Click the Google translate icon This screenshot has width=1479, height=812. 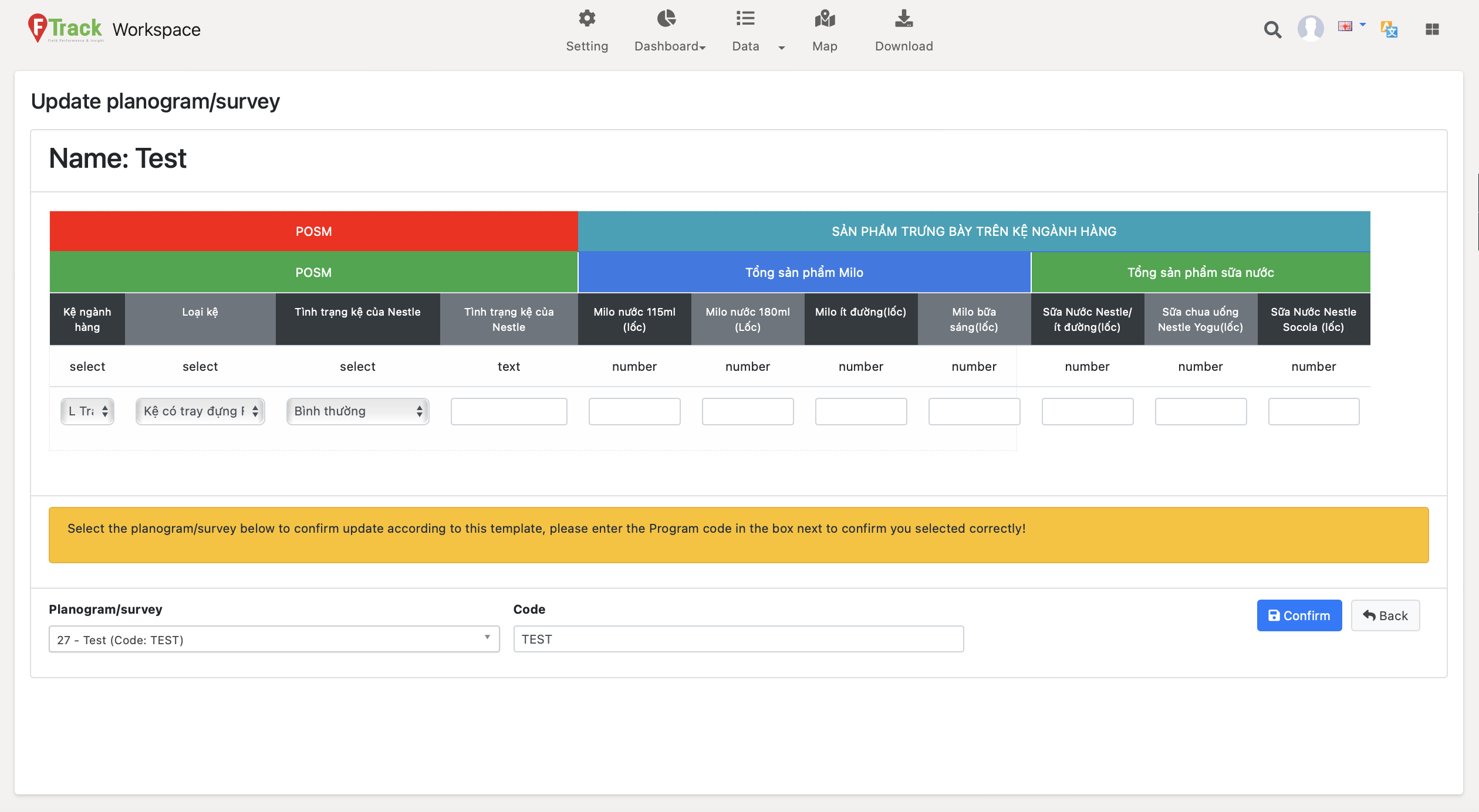coord(1389,29)
